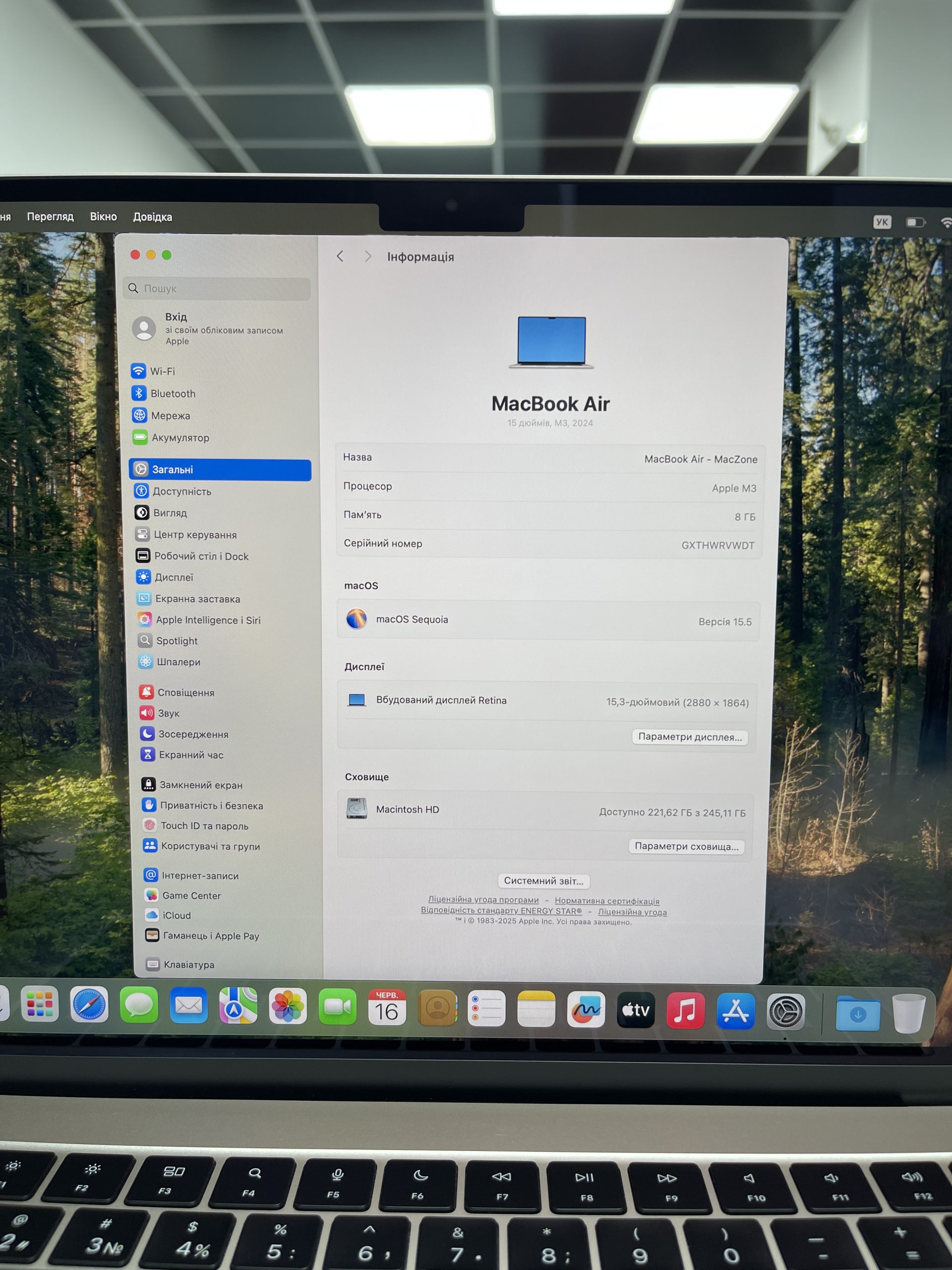Go forward with the right chevron
This screenshot has height=1270, width=952.
368,256
